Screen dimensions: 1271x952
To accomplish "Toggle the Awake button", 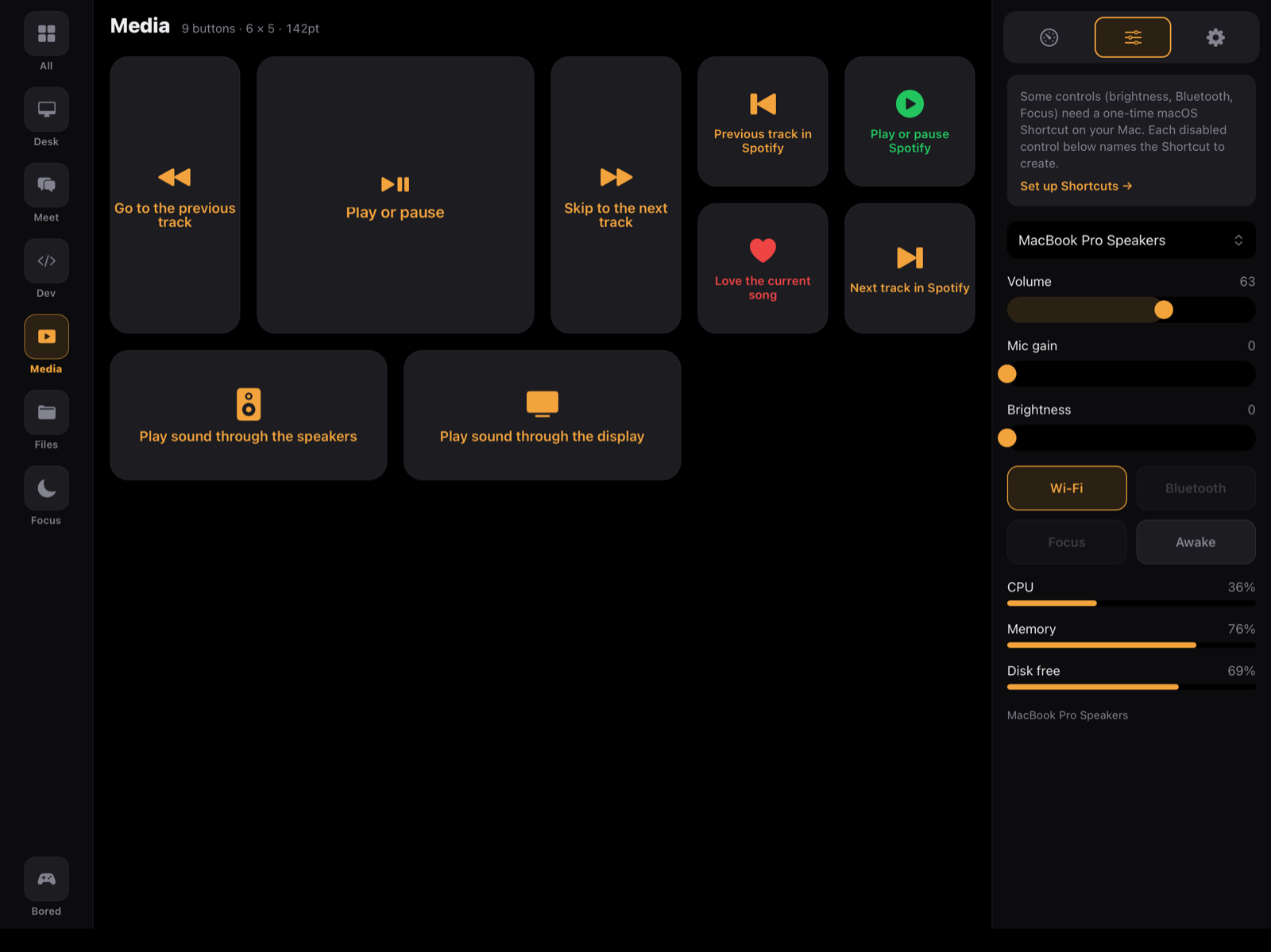I will click(1196, 542).
